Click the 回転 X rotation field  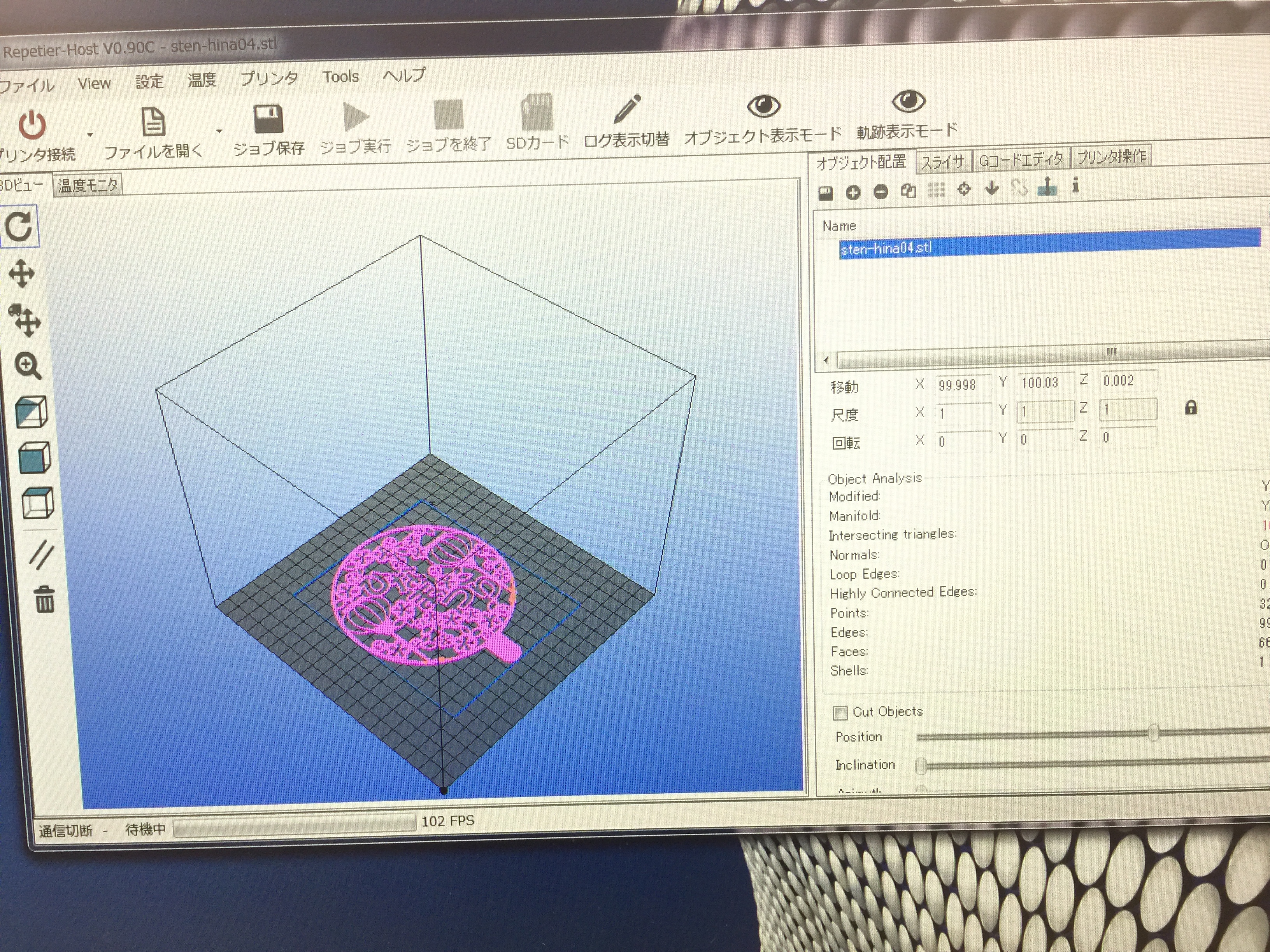pyautogui.click(x=963, y=441)
